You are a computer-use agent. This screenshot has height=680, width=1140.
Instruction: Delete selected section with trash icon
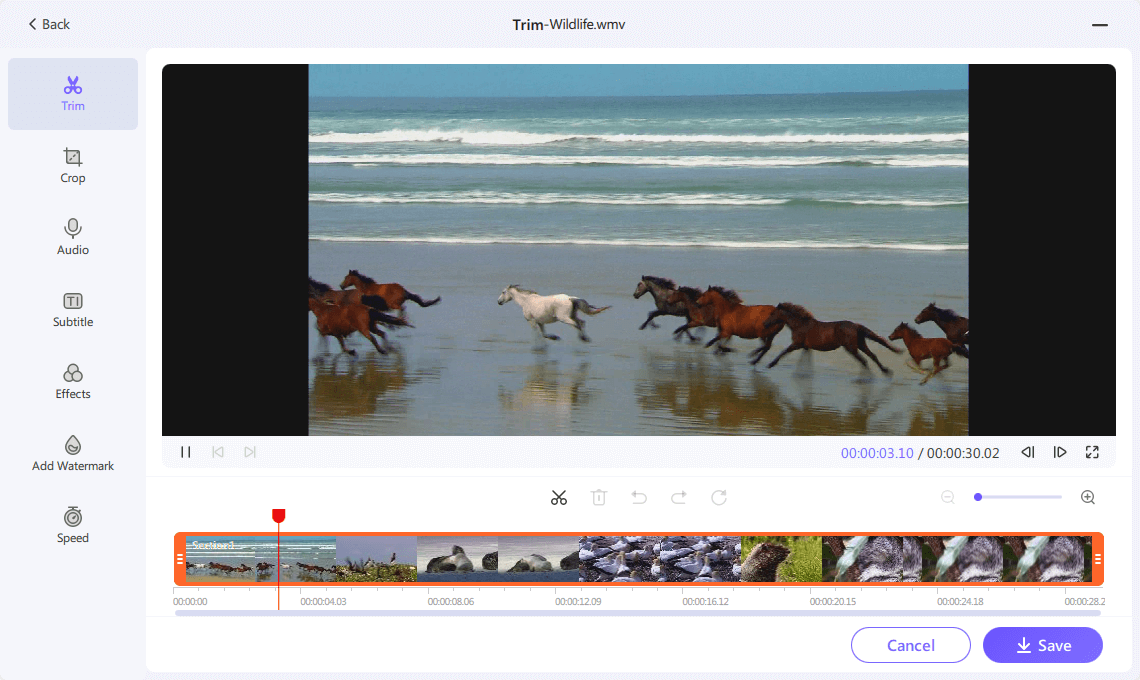tap(599, 497)
